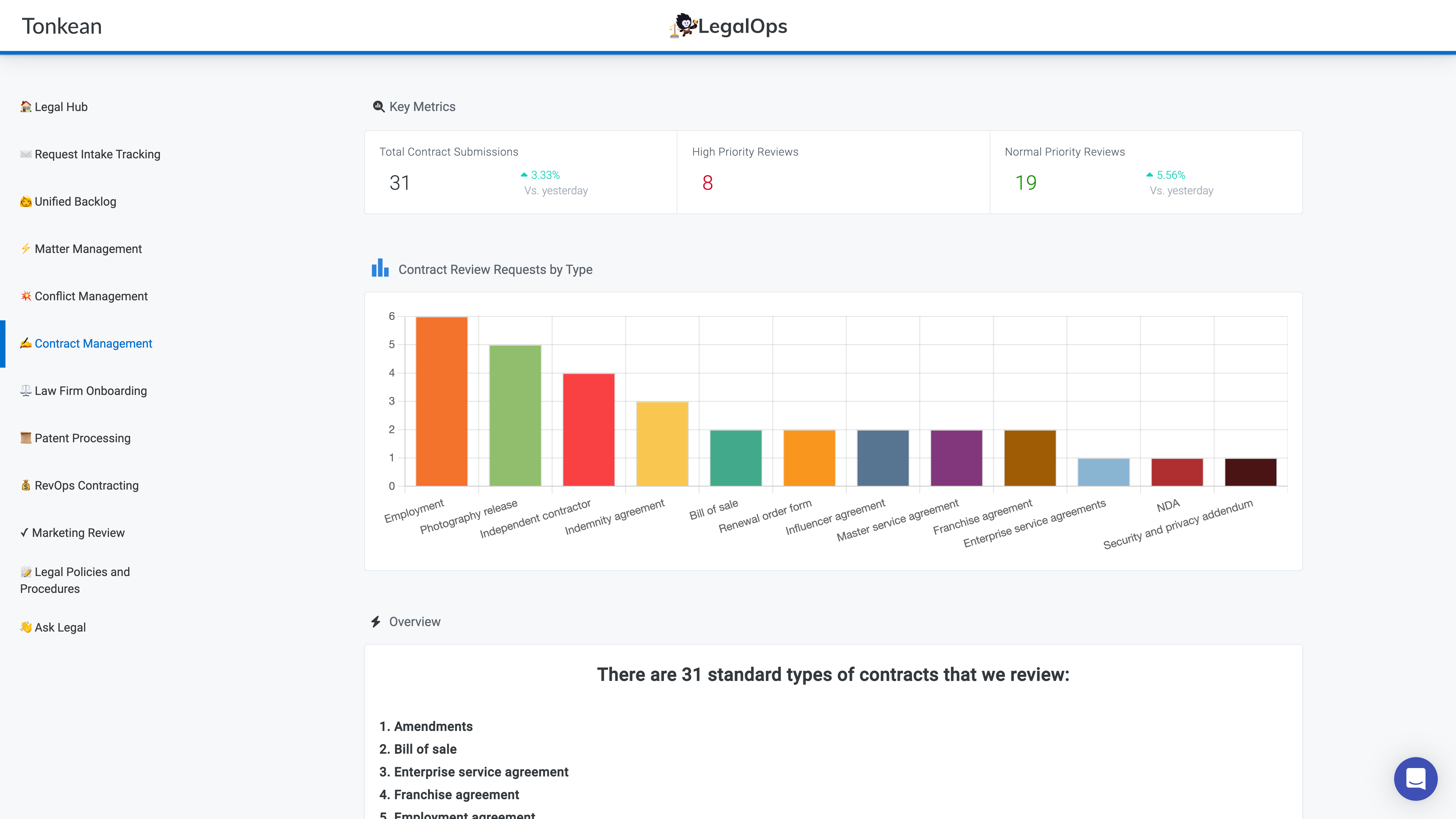The image size is (1456, 819).
Task: Open Unified Backlog section
Action: (x=75, y=202)
